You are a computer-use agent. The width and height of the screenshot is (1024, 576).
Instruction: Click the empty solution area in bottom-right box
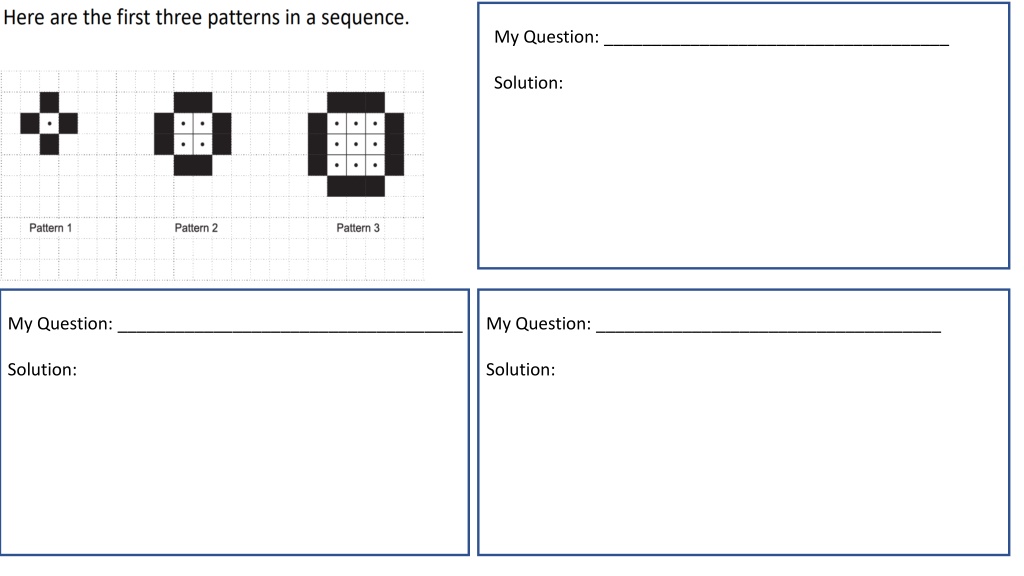coord(743,467)
